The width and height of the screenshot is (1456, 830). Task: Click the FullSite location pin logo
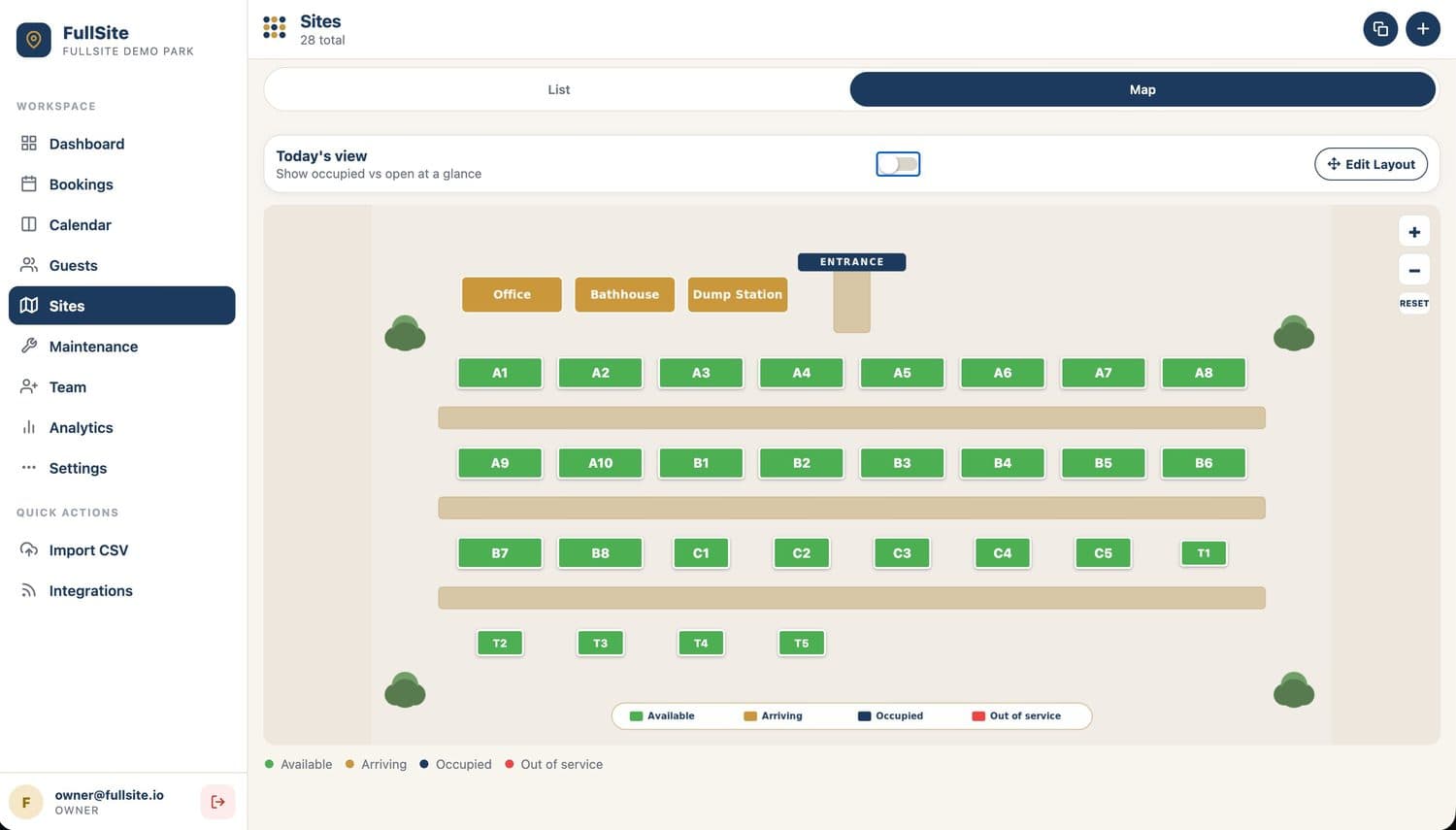click(x=34, y=40)
